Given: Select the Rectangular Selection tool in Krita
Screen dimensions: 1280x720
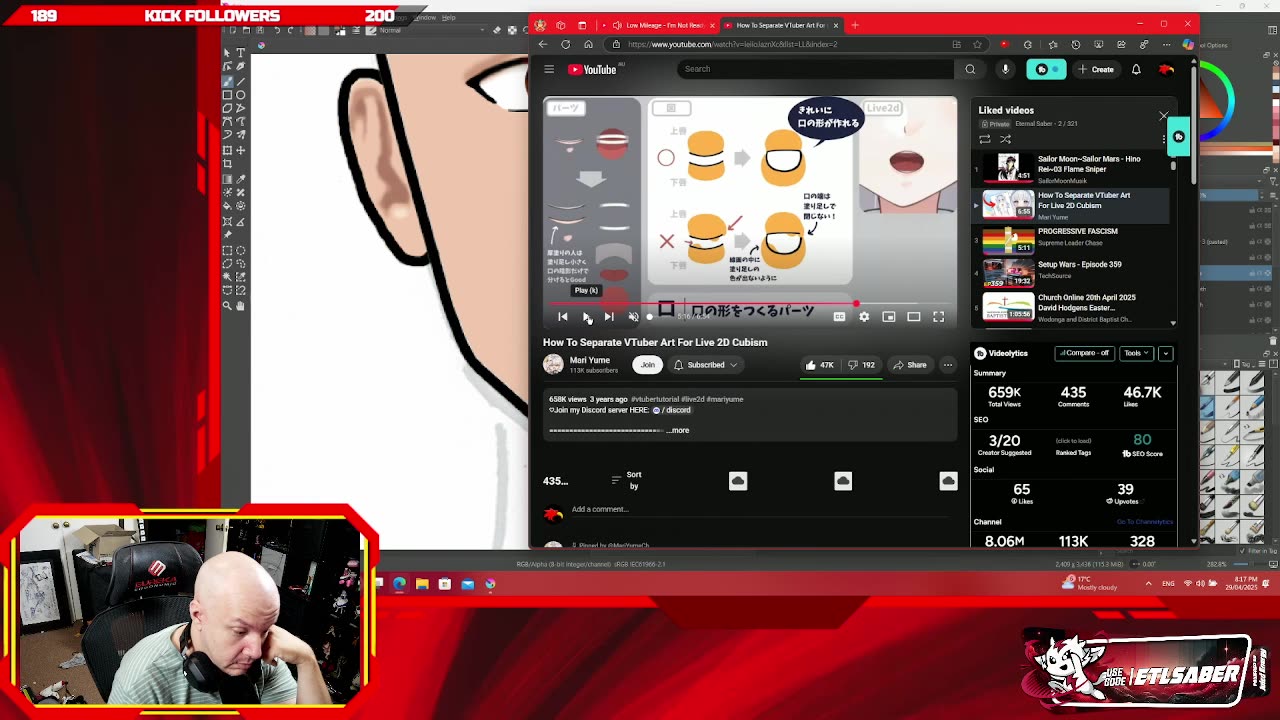Looking at the screenshot, I should point(227,249).
